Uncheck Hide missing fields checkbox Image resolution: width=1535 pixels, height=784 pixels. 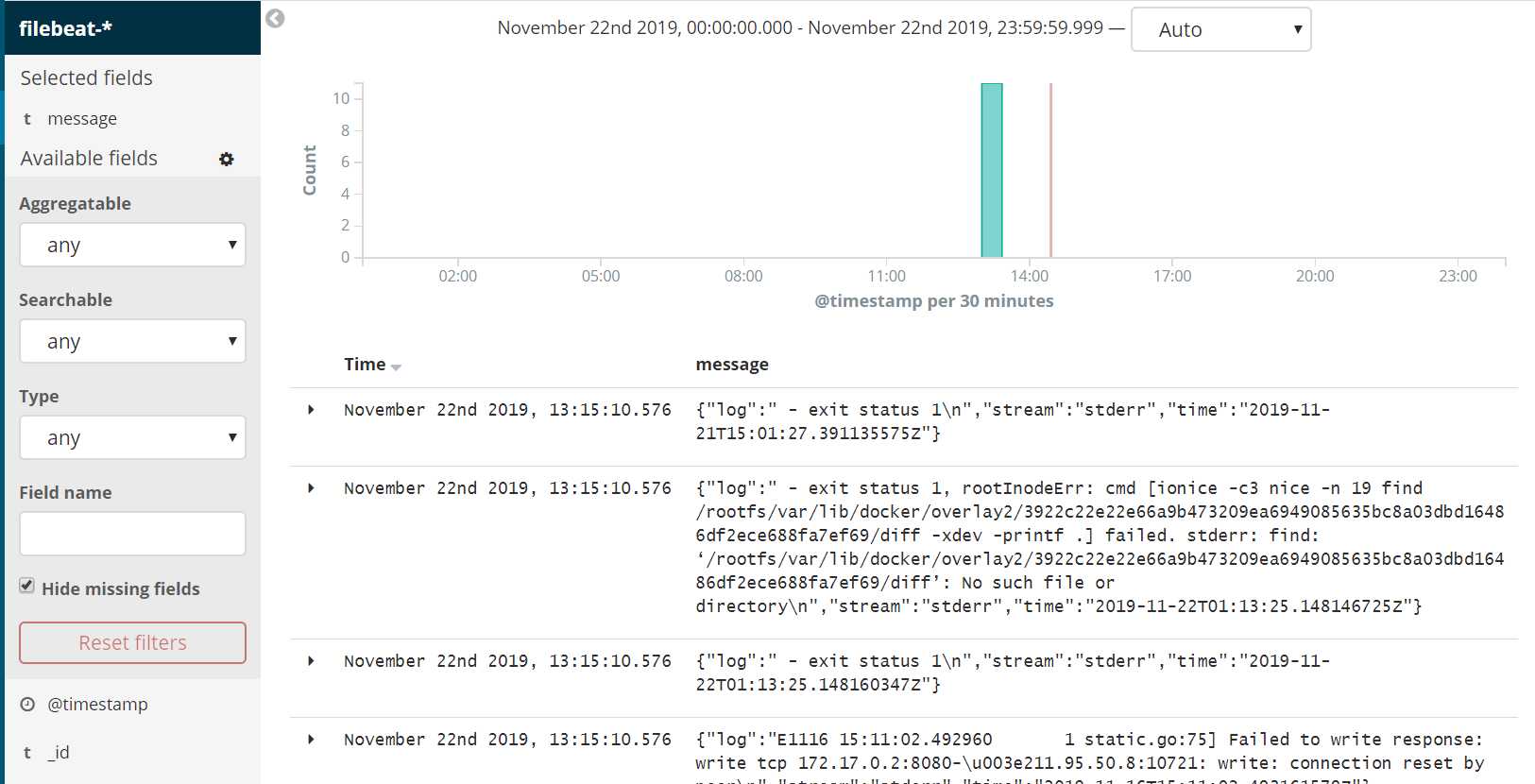[x=27, y=586]
